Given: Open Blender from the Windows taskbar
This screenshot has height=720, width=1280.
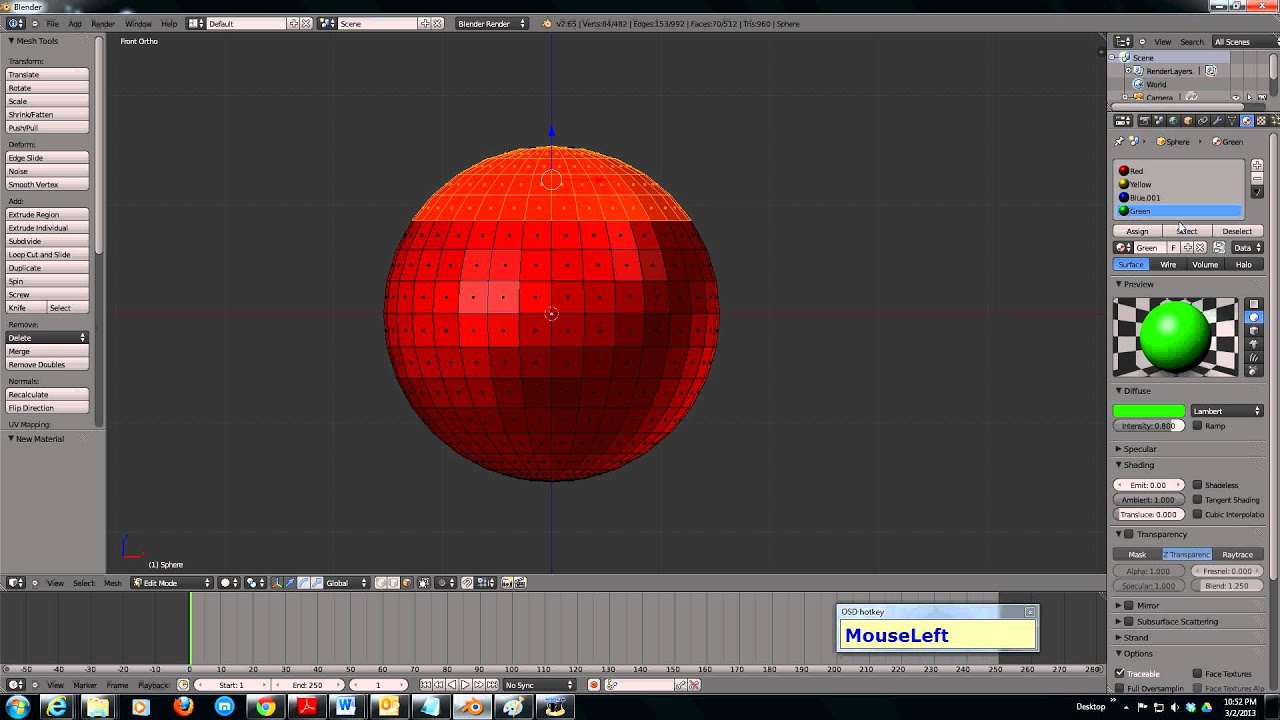Looking at the screenshot, I should tap(472, 707).
